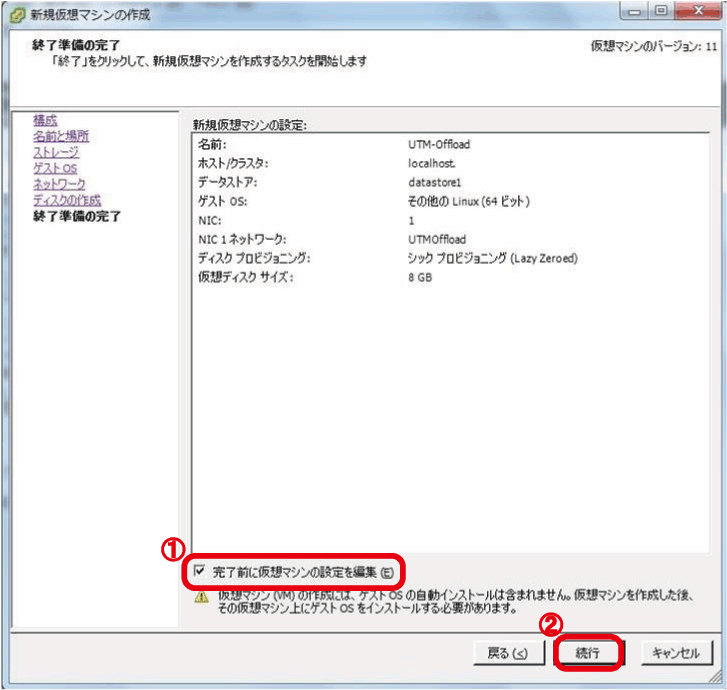This screenshot has height=690, width=727.
Task: Click the 仮想マシンのバージョン: 11 text
Action: (654, 46)
